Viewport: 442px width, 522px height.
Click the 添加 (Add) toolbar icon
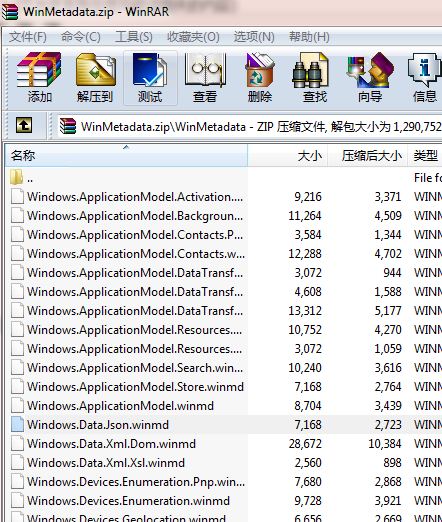point(39,77)
